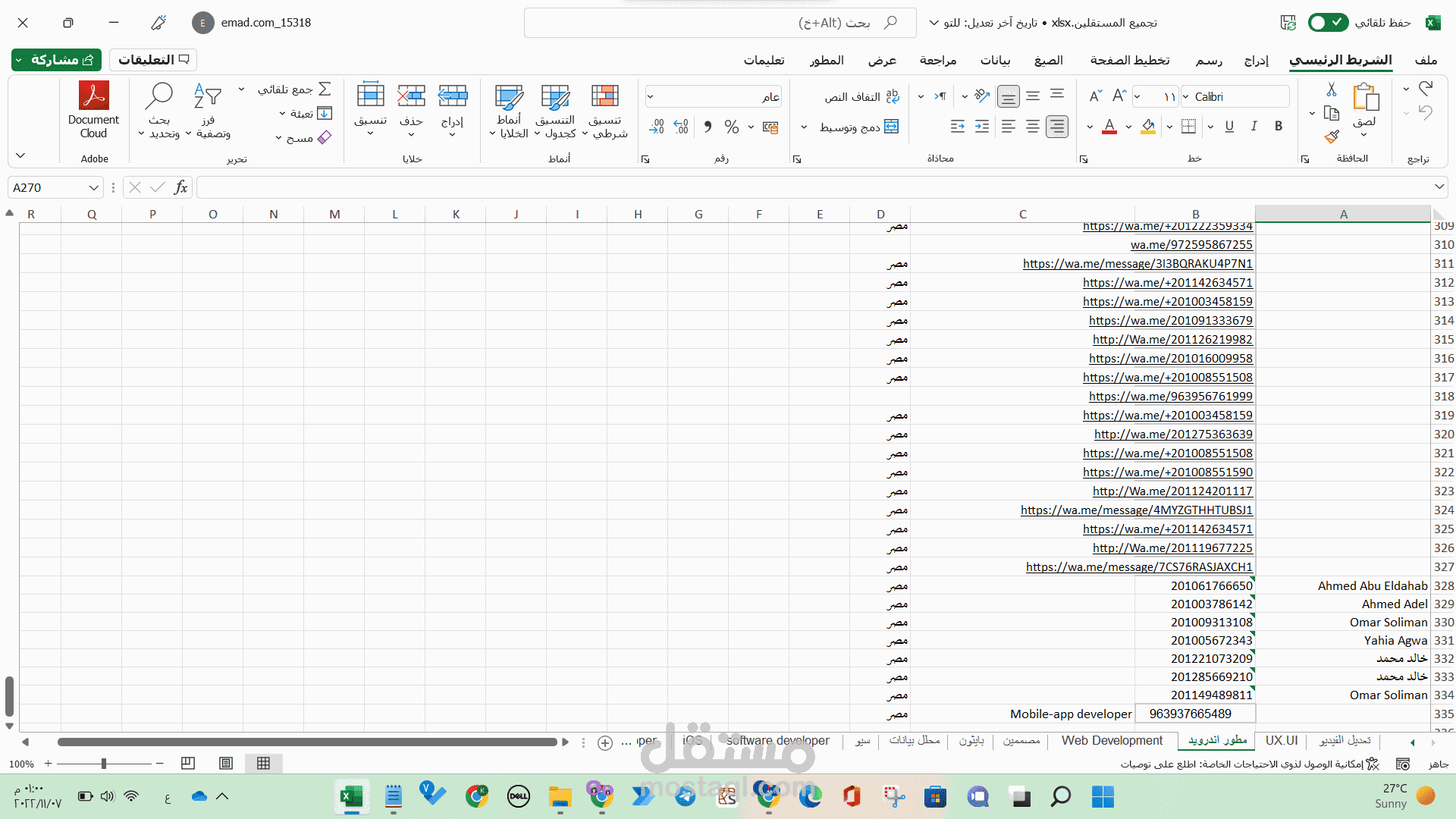Viewport: 1456px width, 819px height.
Task: Toggle Bold formatting button
Action: (x=1279, y=127)
